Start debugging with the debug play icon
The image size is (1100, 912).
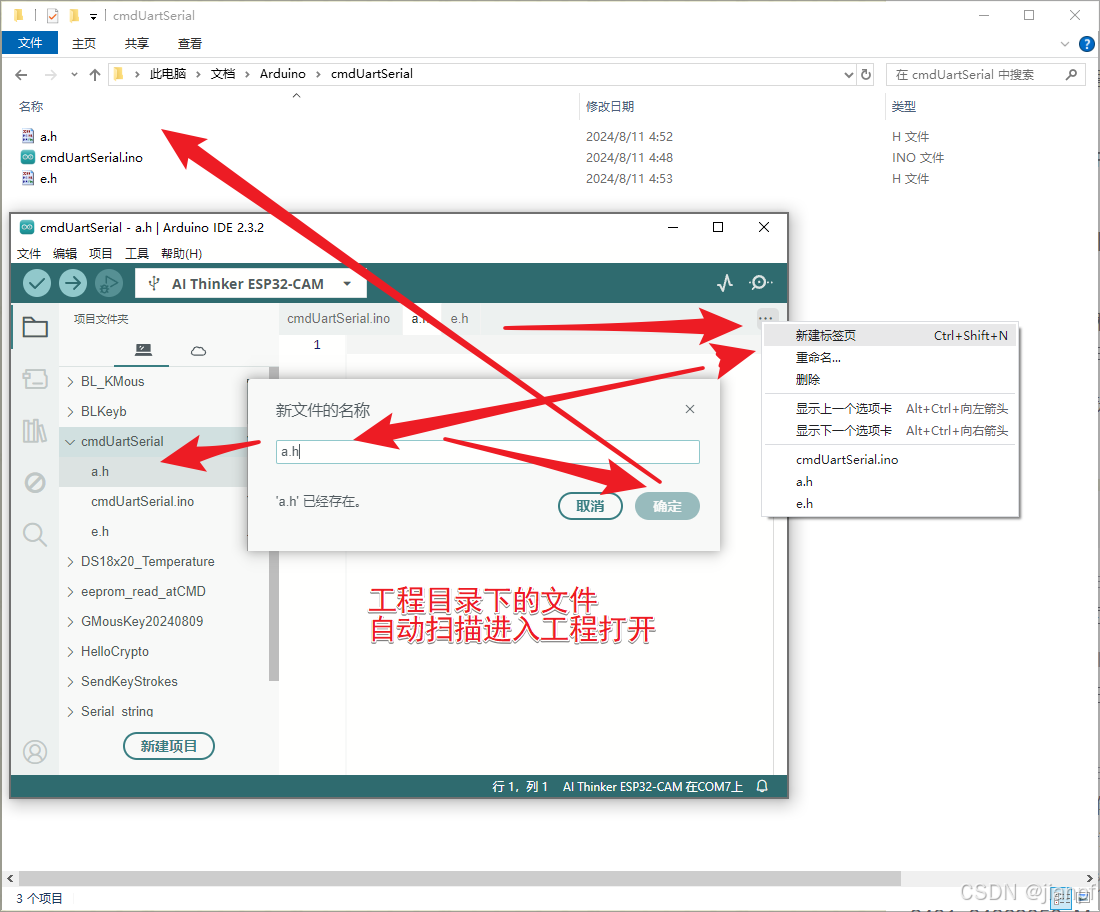point(108,283)
